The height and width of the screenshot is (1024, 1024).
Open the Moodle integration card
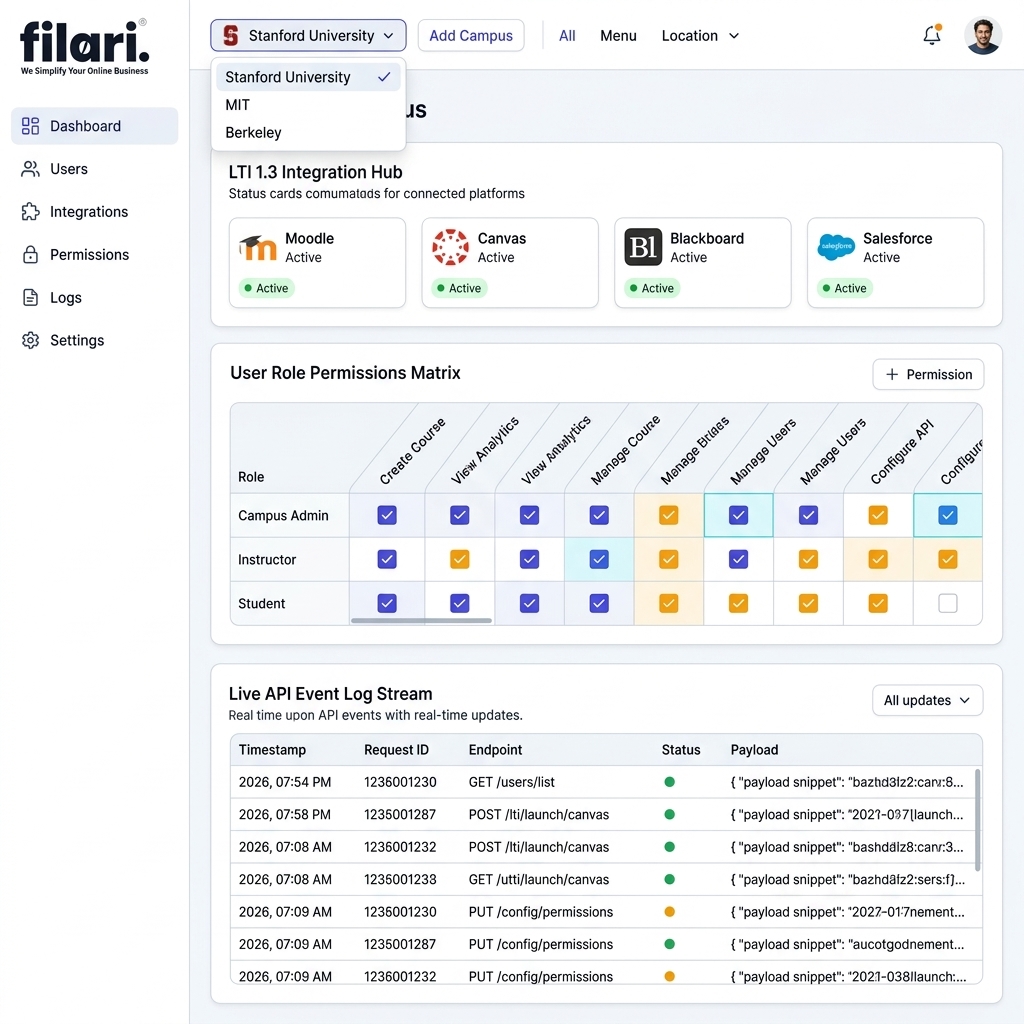pos(317,263)
